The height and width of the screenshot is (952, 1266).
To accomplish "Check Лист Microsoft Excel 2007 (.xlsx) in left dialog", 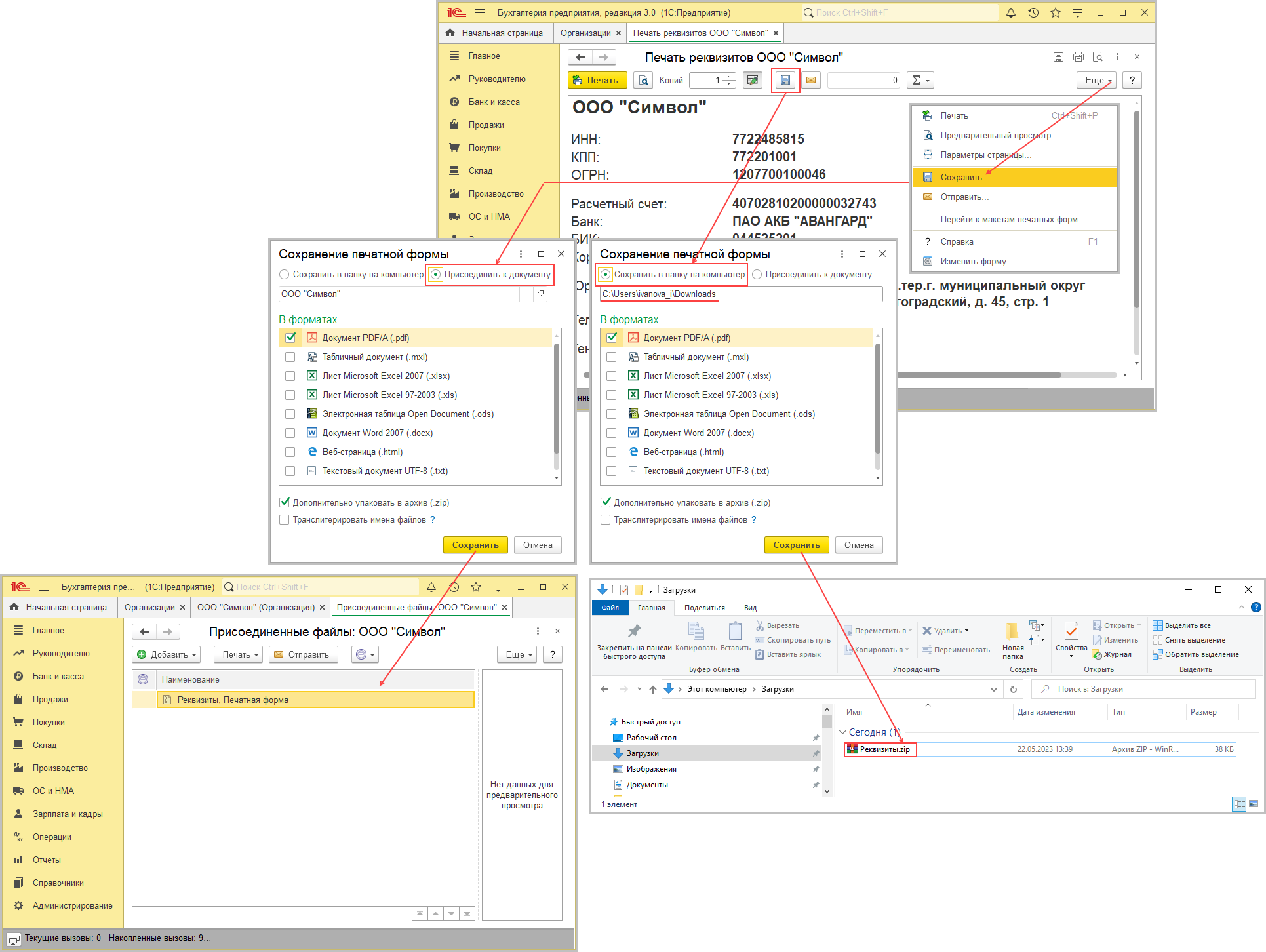I will 290,376.
